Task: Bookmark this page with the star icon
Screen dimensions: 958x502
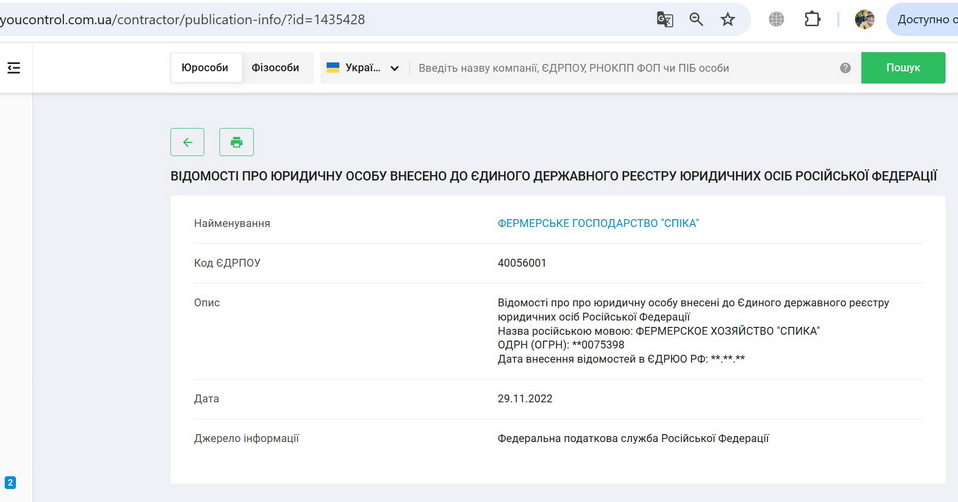Action: (728, 20)
